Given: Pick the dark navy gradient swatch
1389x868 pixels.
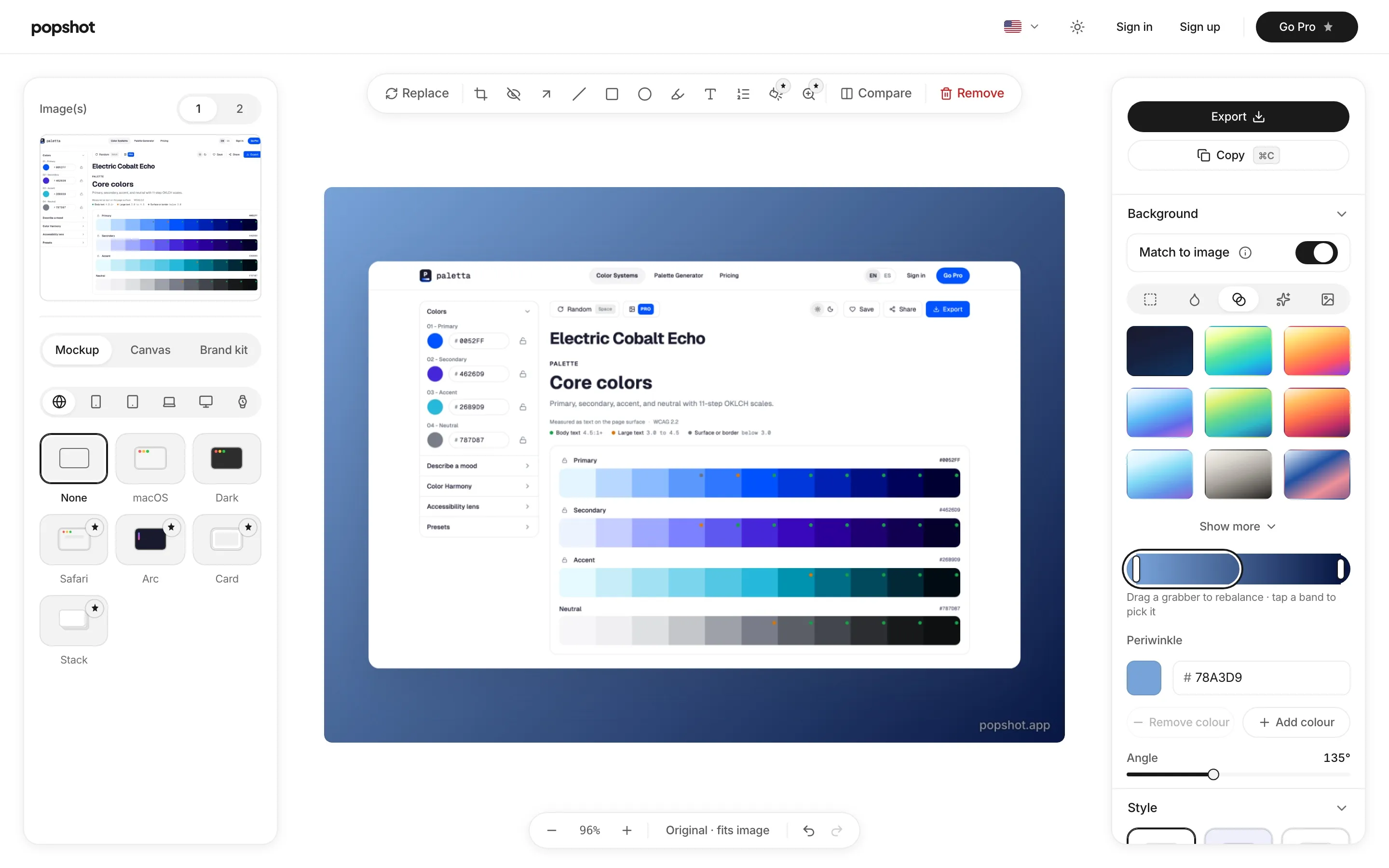Looking at the screenshot, I should point(1159,351).
